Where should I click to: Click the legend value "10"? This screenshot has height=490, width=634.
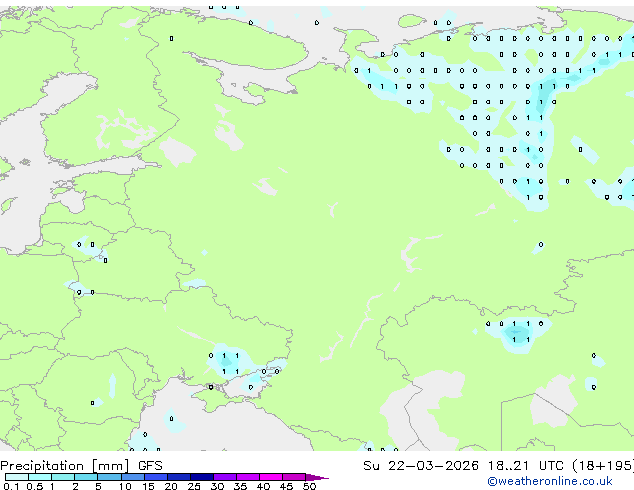[125, 486]
